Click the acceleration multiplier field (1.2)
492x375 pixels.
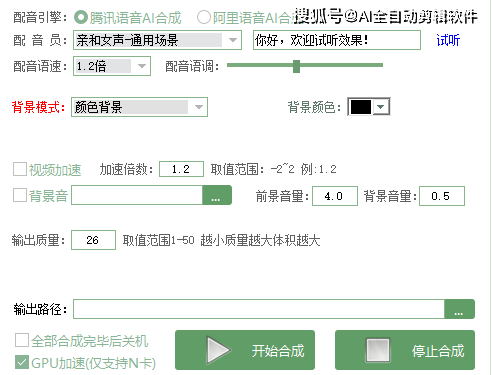(181, 169)
